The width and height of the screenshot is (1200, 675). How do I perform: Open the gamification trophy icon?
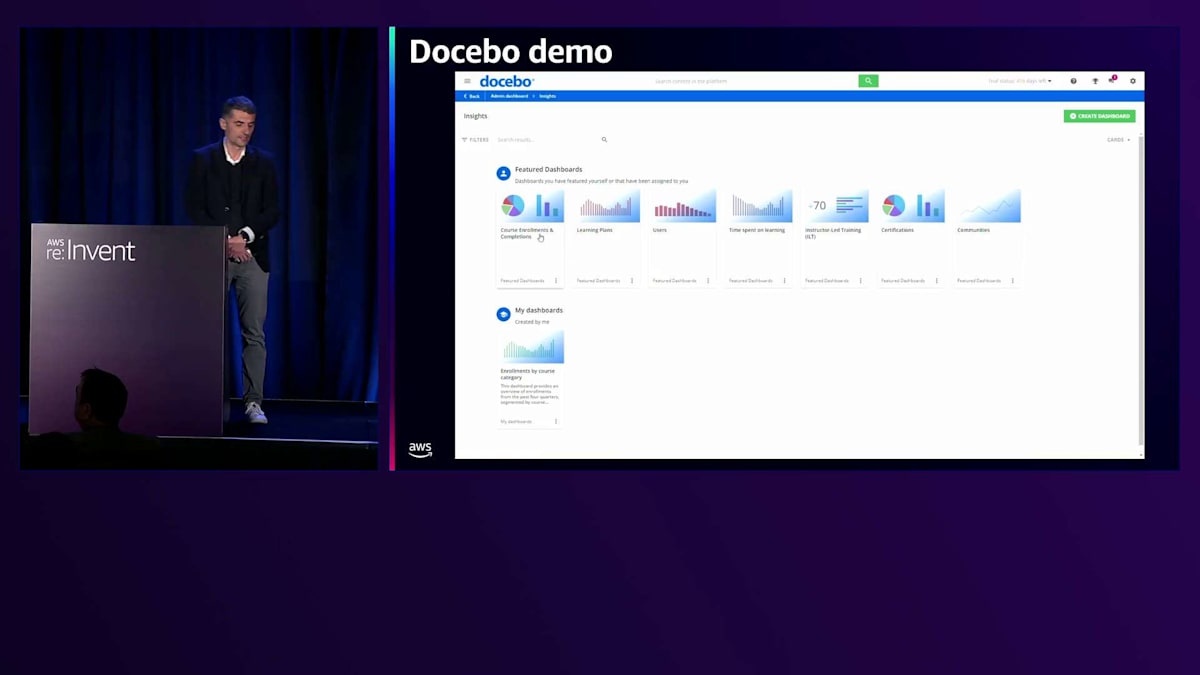click(x=1095, y=81)
